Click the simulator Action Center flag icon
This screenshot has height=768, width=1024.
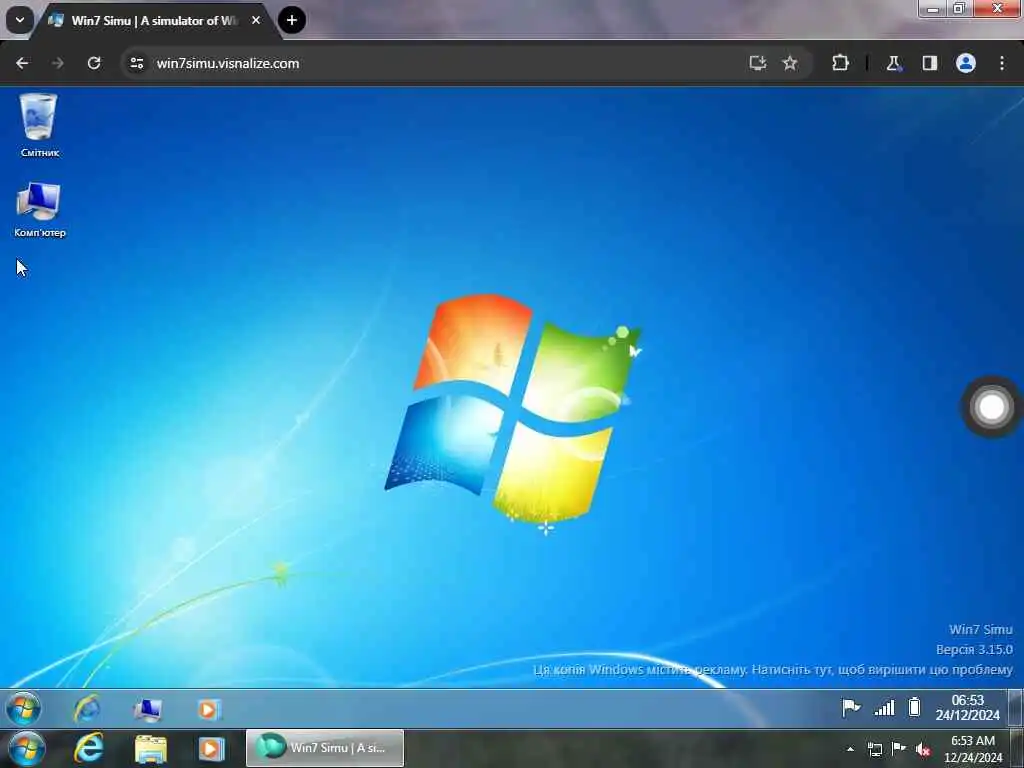tap(851, 707)
